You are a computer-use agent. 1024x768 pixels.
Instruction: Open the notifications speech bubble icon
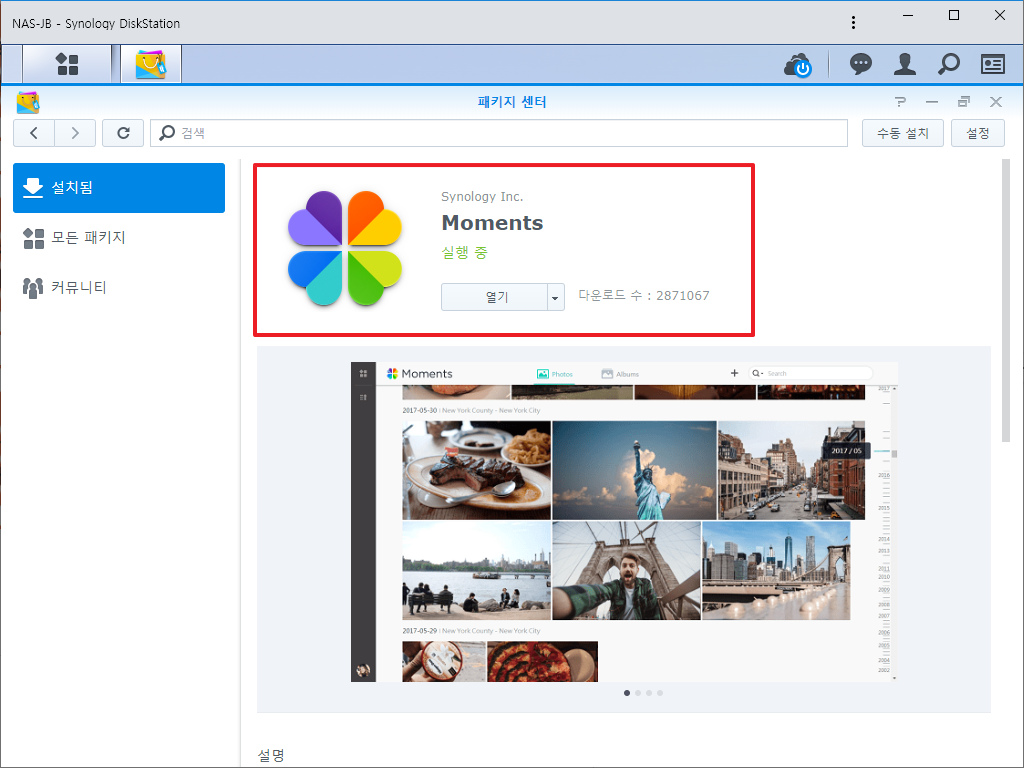coord(861,64)
